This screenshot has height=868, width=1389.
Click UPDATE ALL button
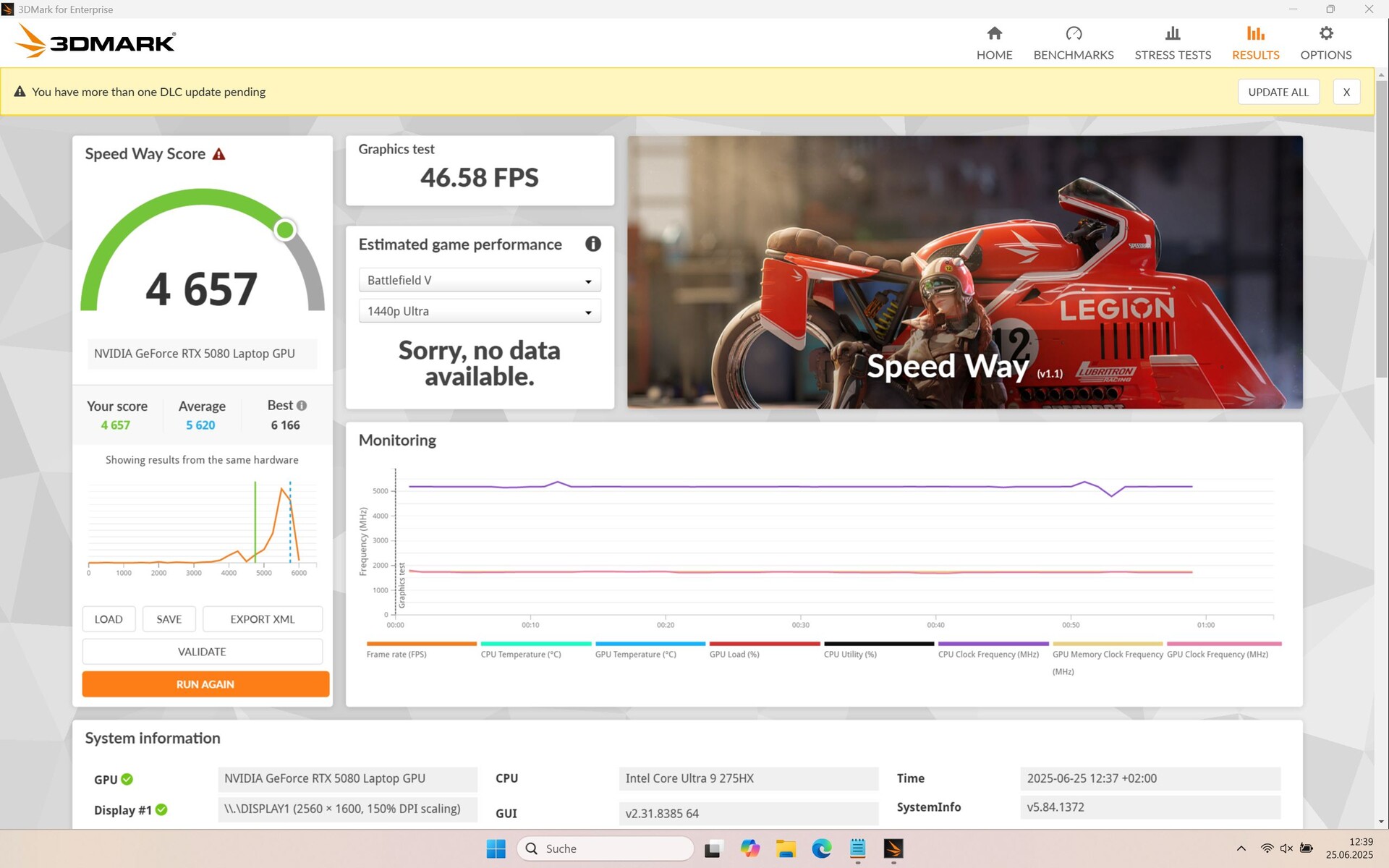[1278, 92]
